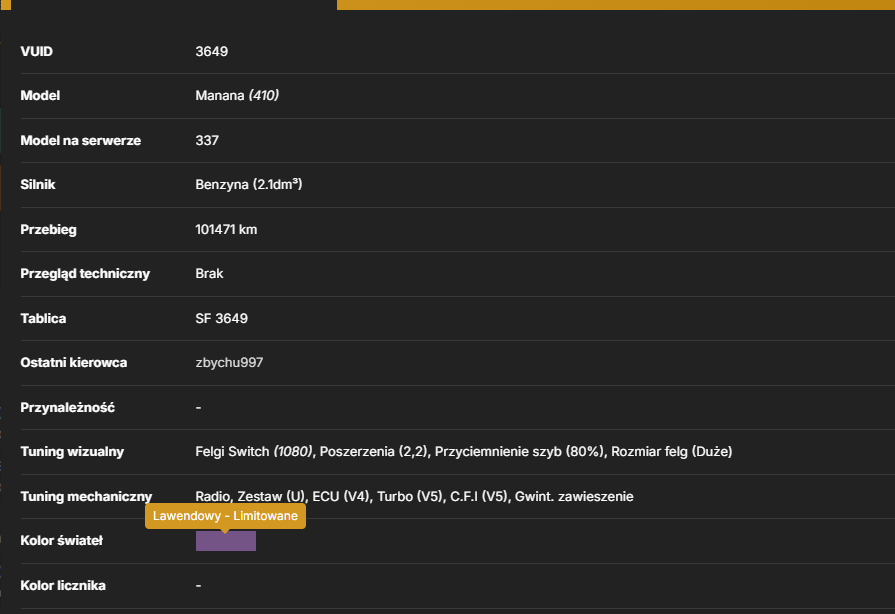The height and width of the screenshot is (614, 895).
Task: Select the mileage value 101471 km
Action: (226, 229)
